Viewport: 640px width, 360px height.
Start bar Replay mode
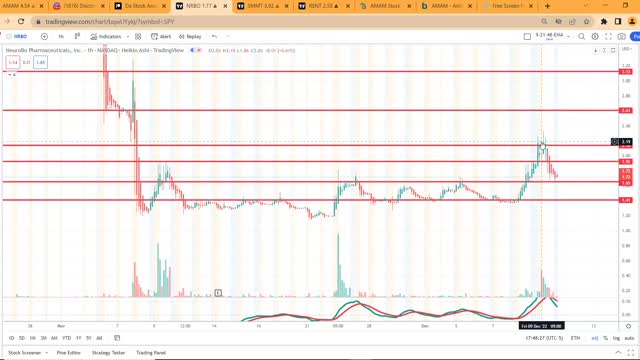click(x=190, y=36)
